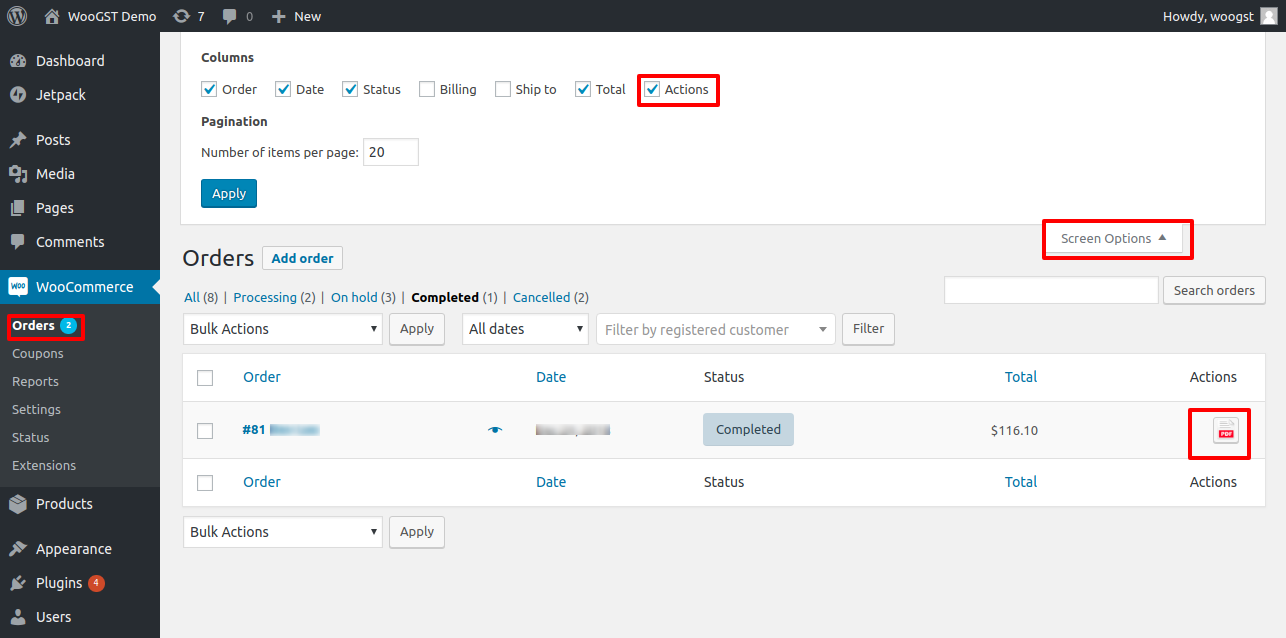Screen dimensions: 1286x638
Task: Click the order preview eye icon
Action: pyautogui.click(x=495, y=430)
